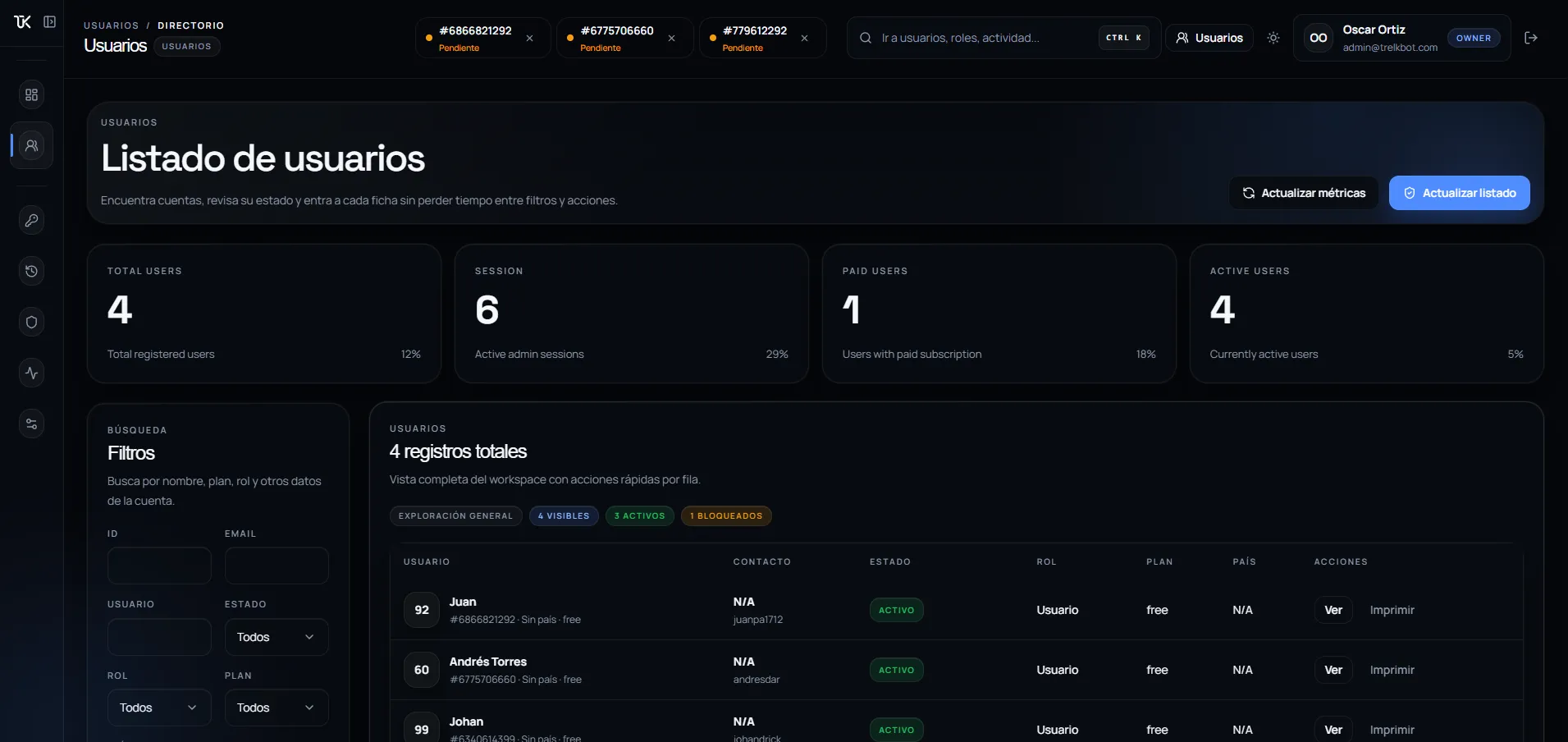The image size is (1568, 742).
Task: Click the Actualizar listado button
Action: (x=1459, y=193)
